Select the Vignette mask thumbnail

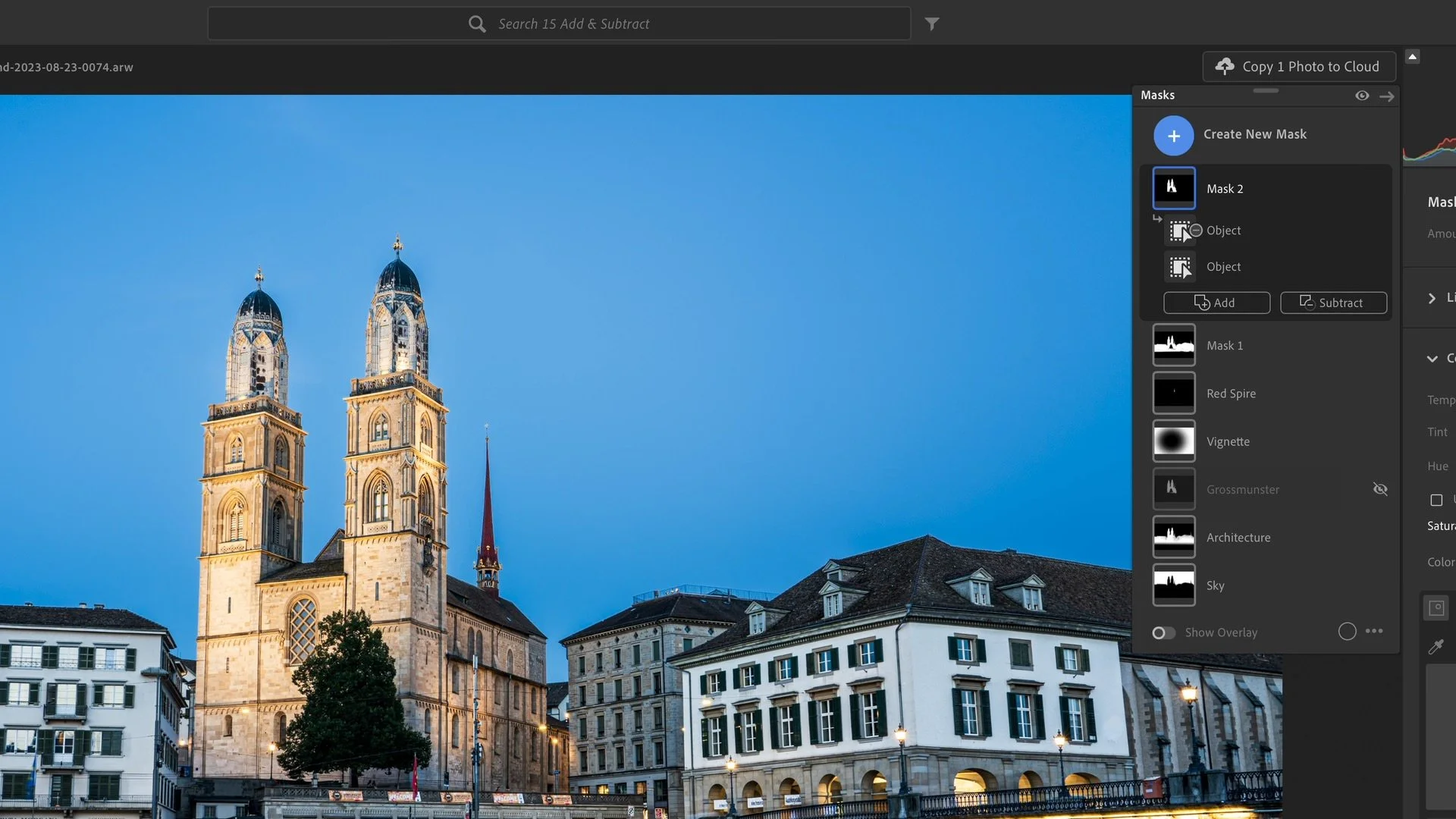point(1174,441)
